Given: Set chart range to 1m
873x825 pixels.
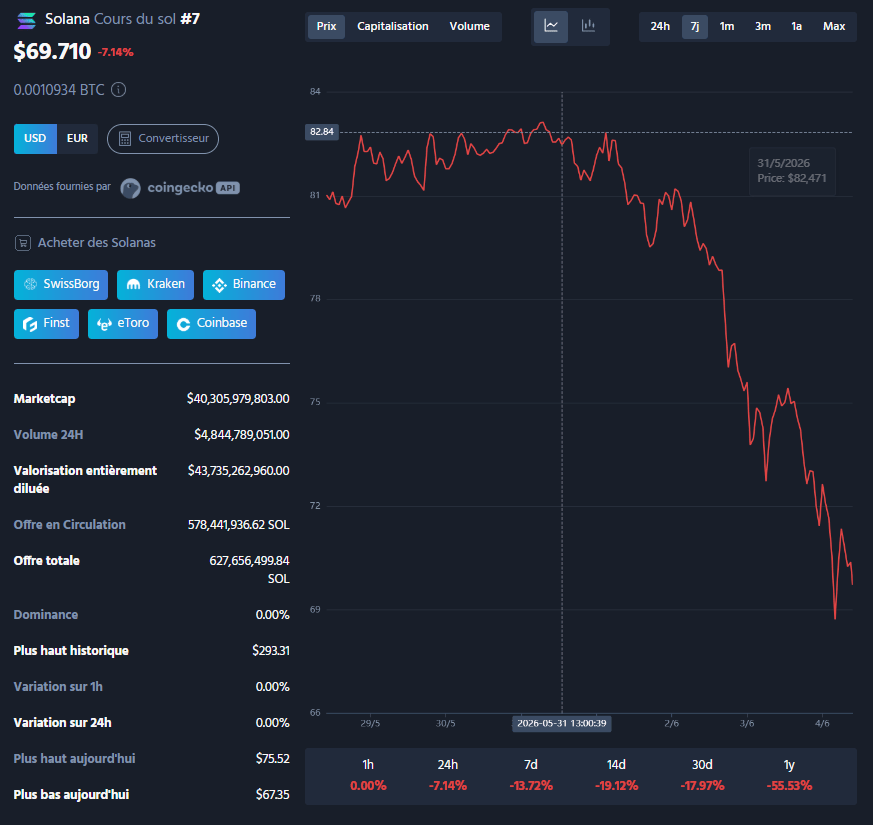Looking at the screenshot, I should (727, 26).
